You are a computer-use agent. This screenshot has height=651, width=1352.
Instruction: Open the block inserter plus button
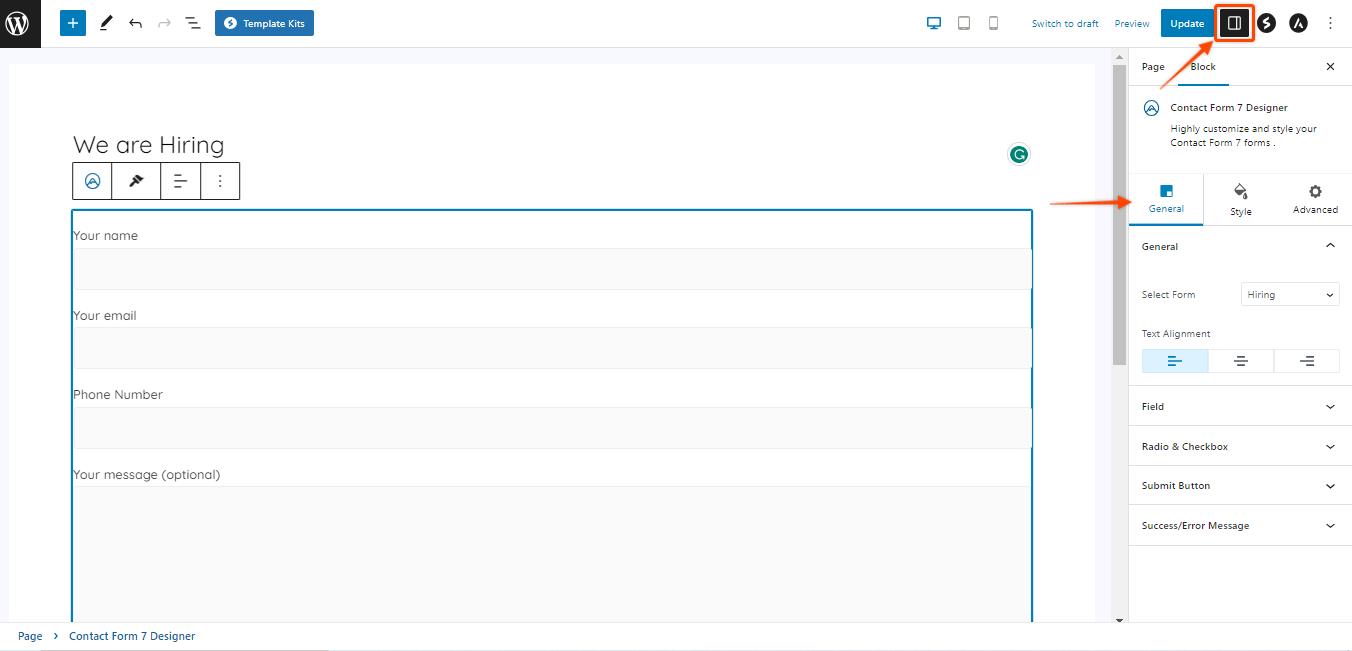click(x=73, y=23)
